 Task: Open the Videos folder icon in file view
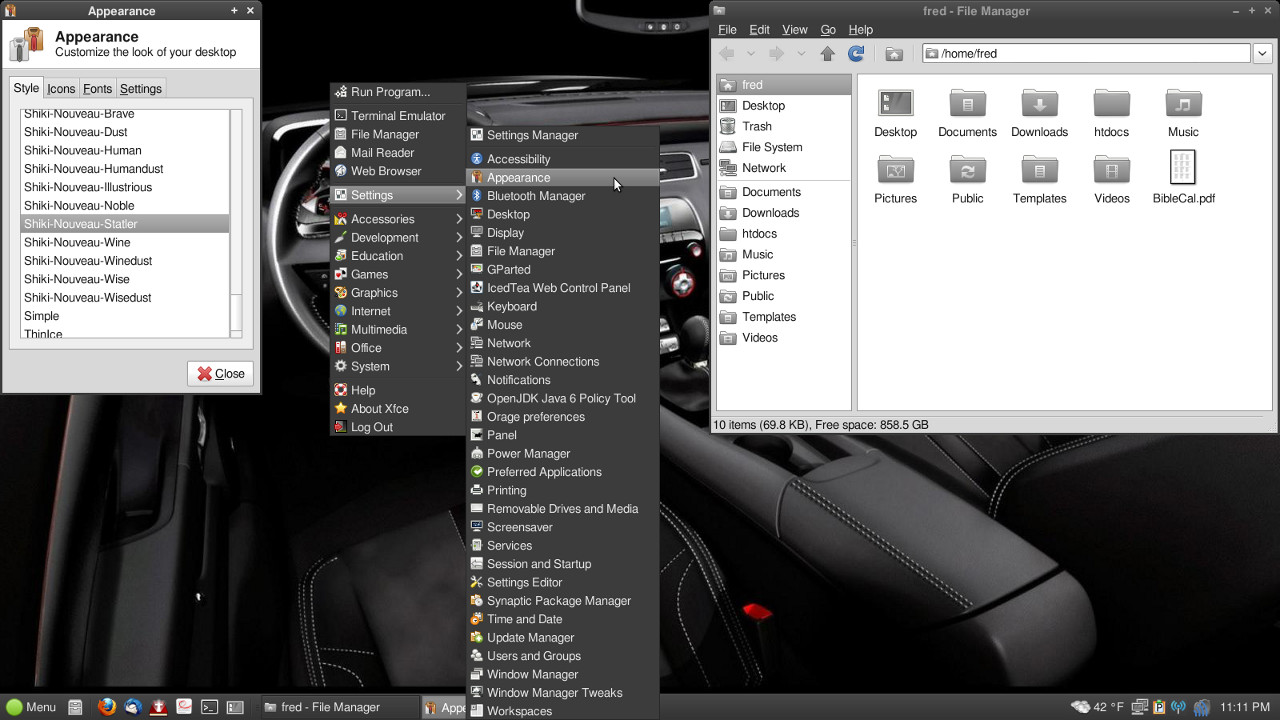tap(1111, 169)
